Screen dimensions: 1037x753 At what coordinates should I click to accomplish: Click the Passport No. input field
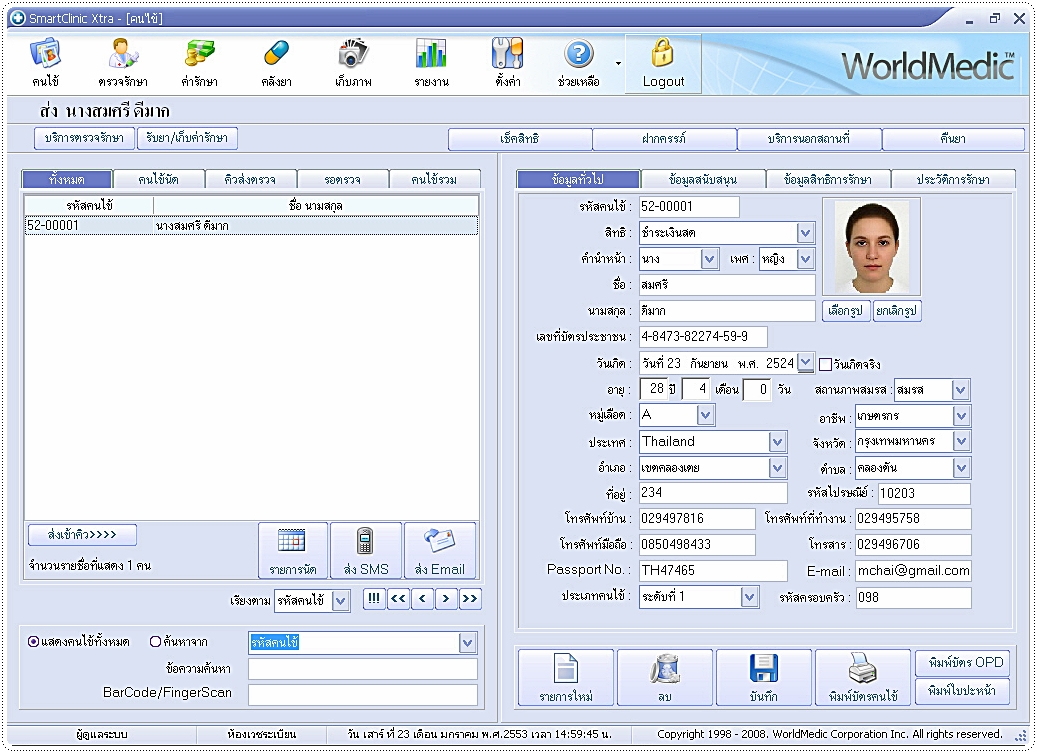pos(713,571)
